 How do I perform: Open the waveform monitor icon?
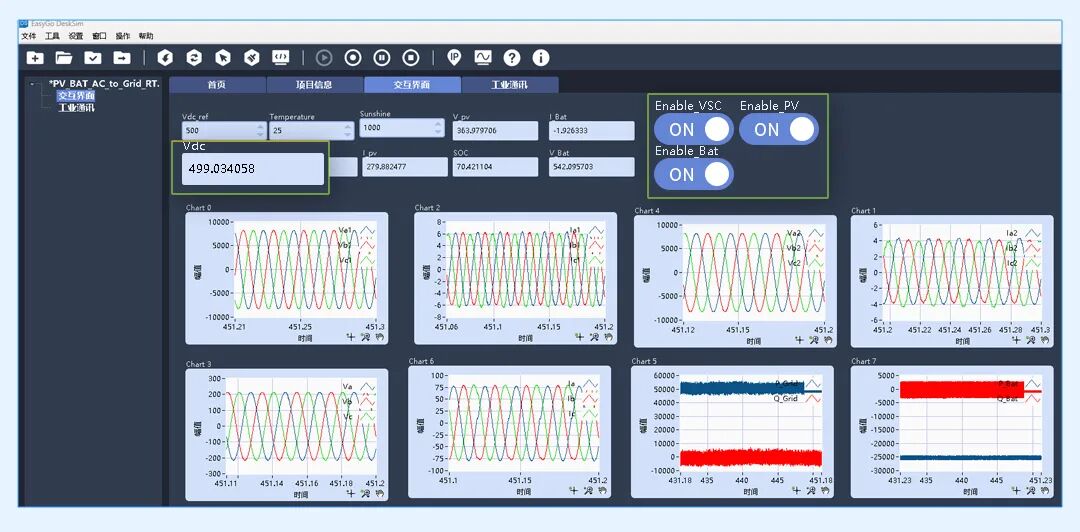(x=483, y=58)
